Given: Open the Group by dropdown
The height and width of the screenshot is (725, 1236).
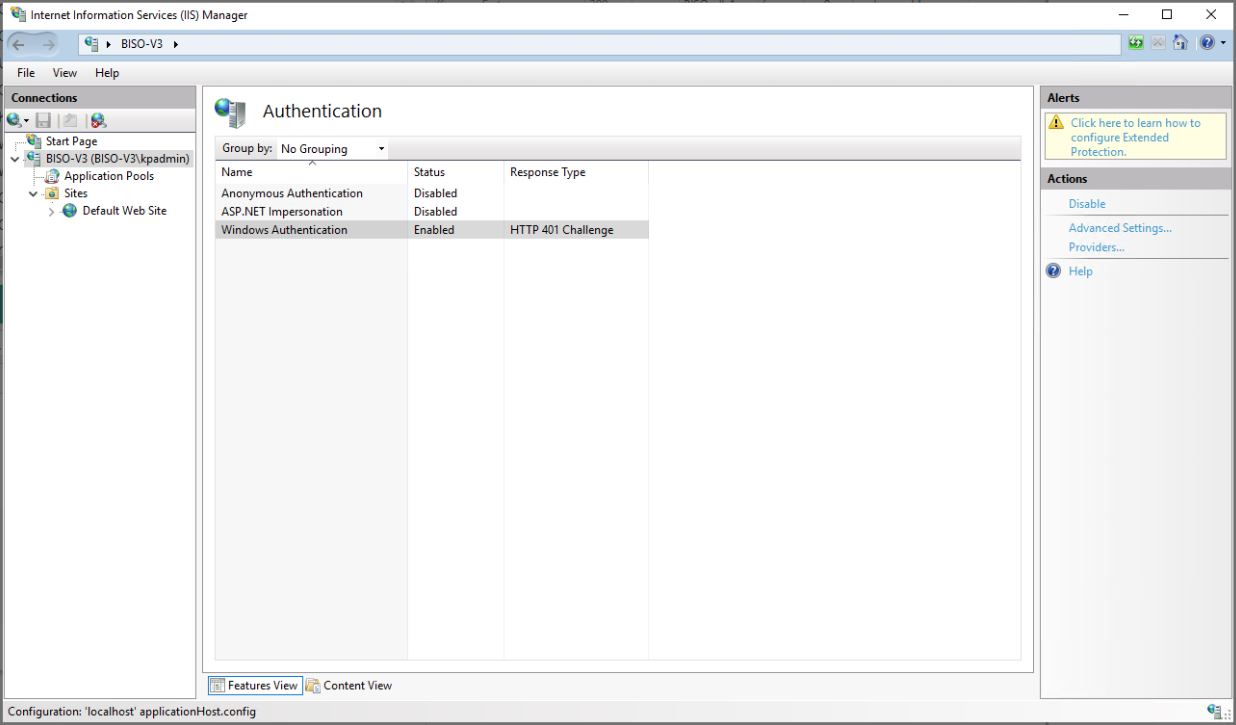Looking at the screenshot, I should pos(332,149).
